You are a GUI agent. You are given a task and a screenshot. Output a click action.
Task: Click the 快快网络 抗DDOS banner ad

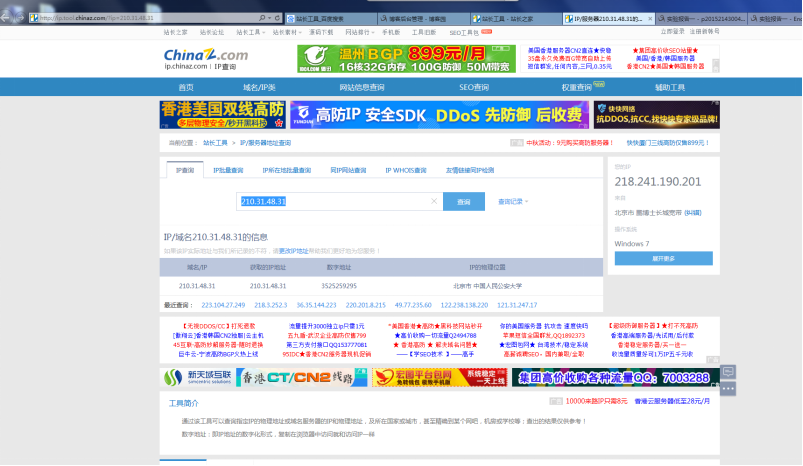coord(657,115)
